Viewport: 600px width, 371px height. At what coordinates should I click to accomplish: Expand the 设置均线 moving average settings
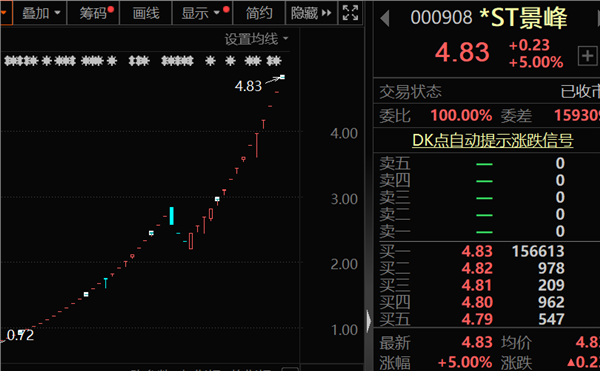click(256, 39)
